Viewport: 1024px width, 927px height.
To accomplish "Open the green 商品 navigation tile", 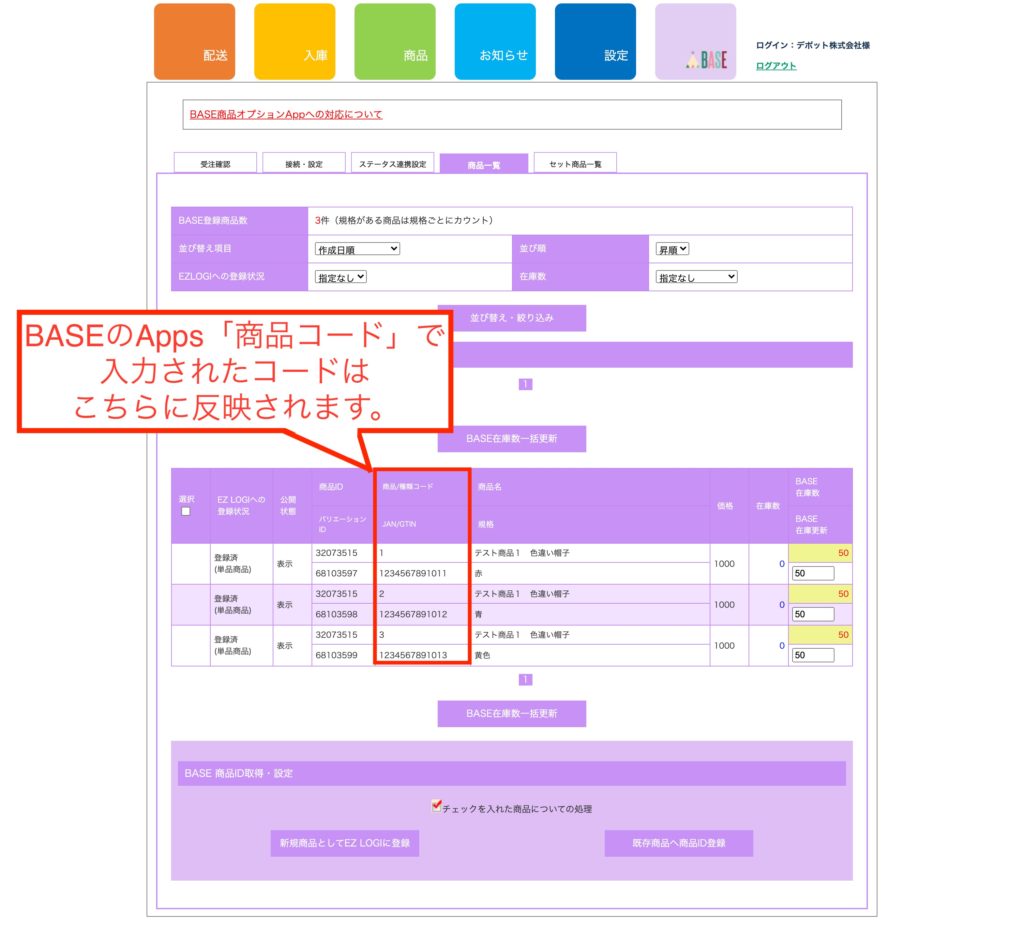I will 394,42.
